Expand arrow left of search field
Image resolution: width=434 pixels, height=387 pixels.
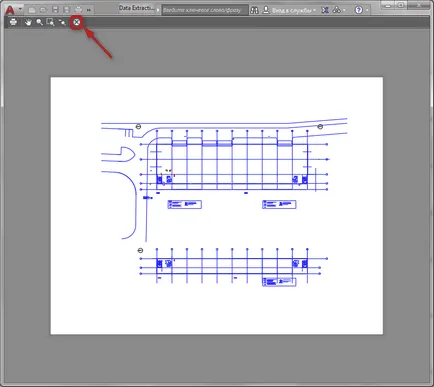[x=158, y=10]
